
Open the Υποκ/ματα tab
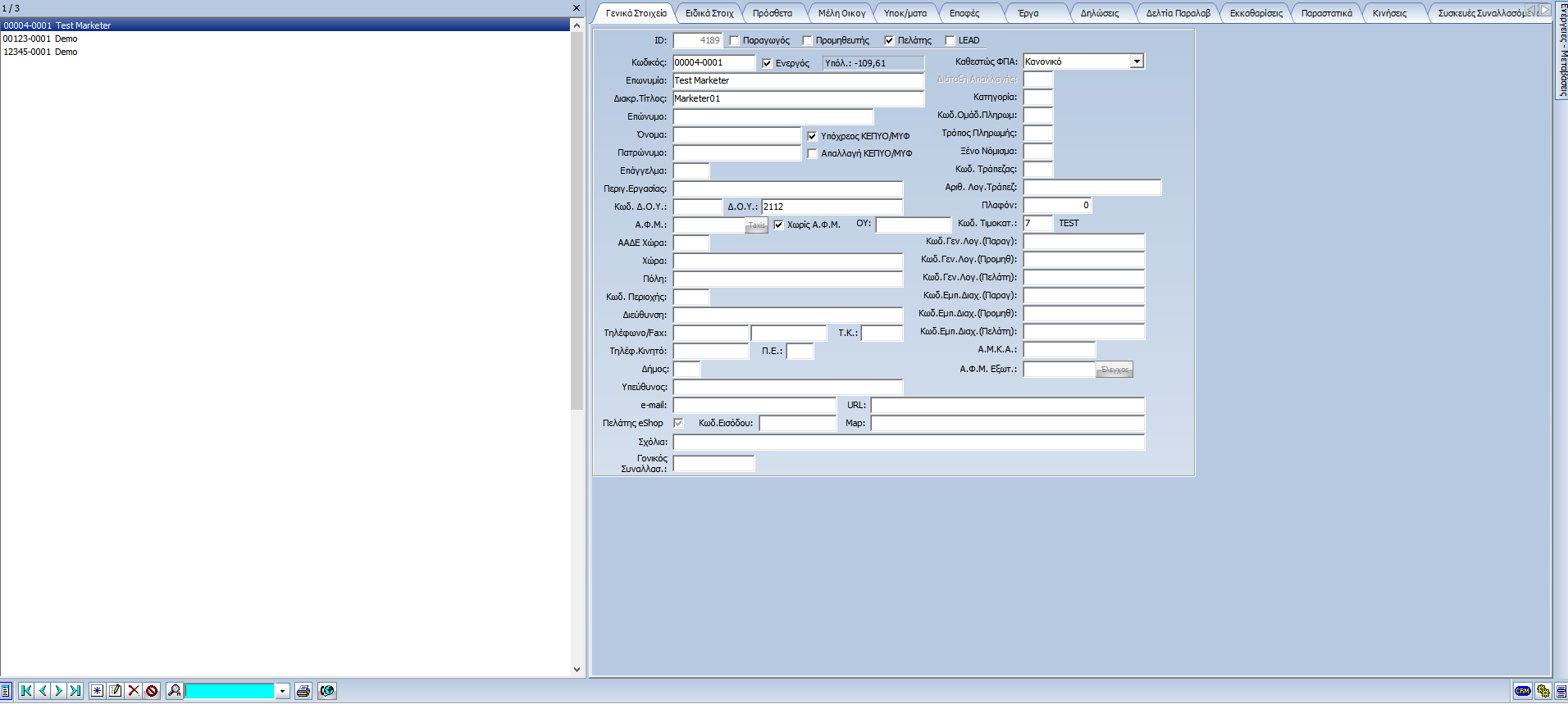click(x=905, y=13)
